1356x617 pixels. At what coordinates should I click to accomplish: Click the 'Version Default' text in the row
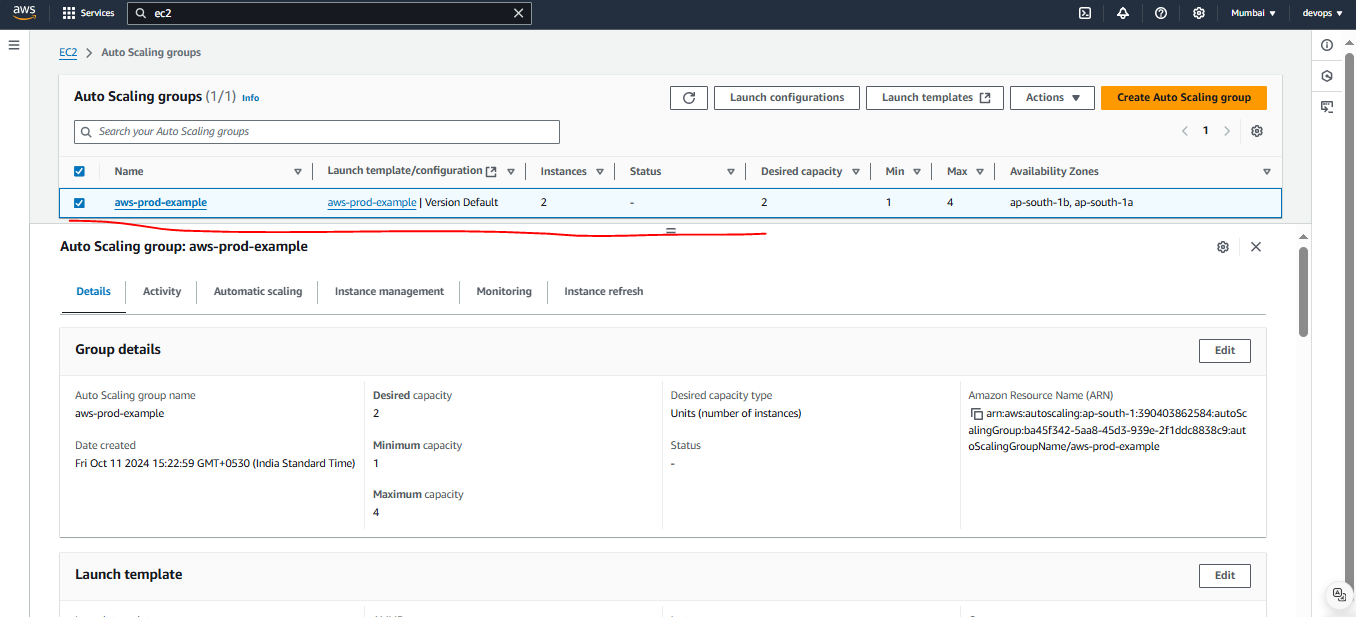[x=462, y=203]
